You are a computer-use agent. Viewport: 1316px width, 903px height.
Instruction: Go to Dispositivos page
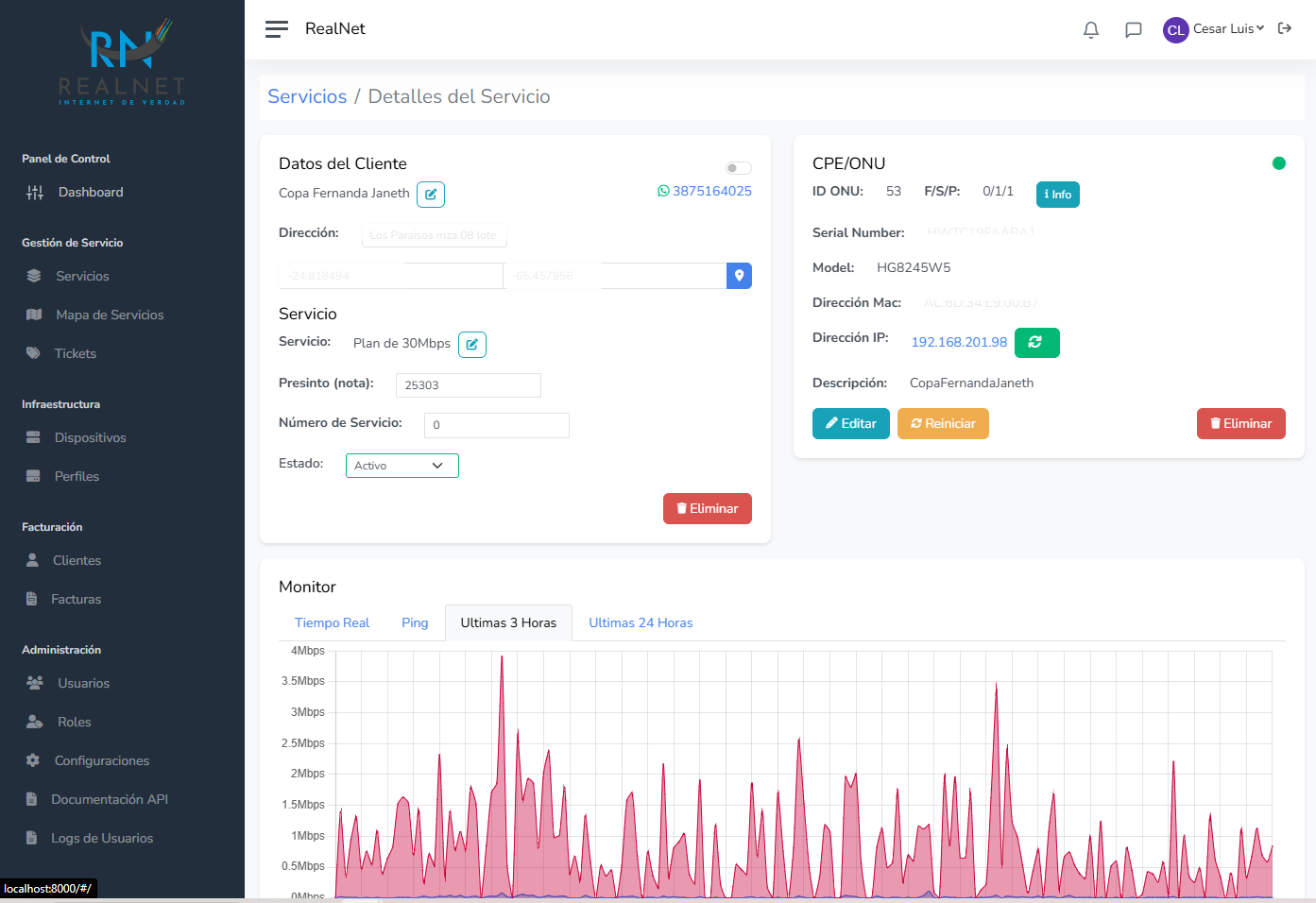click(x=90, y=437)
